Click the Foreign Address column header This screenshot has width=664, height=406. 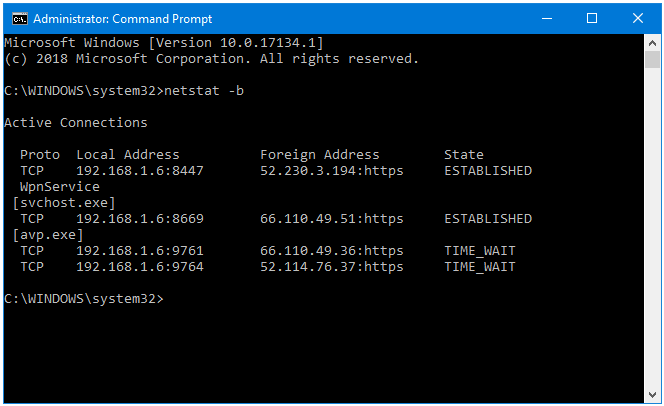pos(320,155)
